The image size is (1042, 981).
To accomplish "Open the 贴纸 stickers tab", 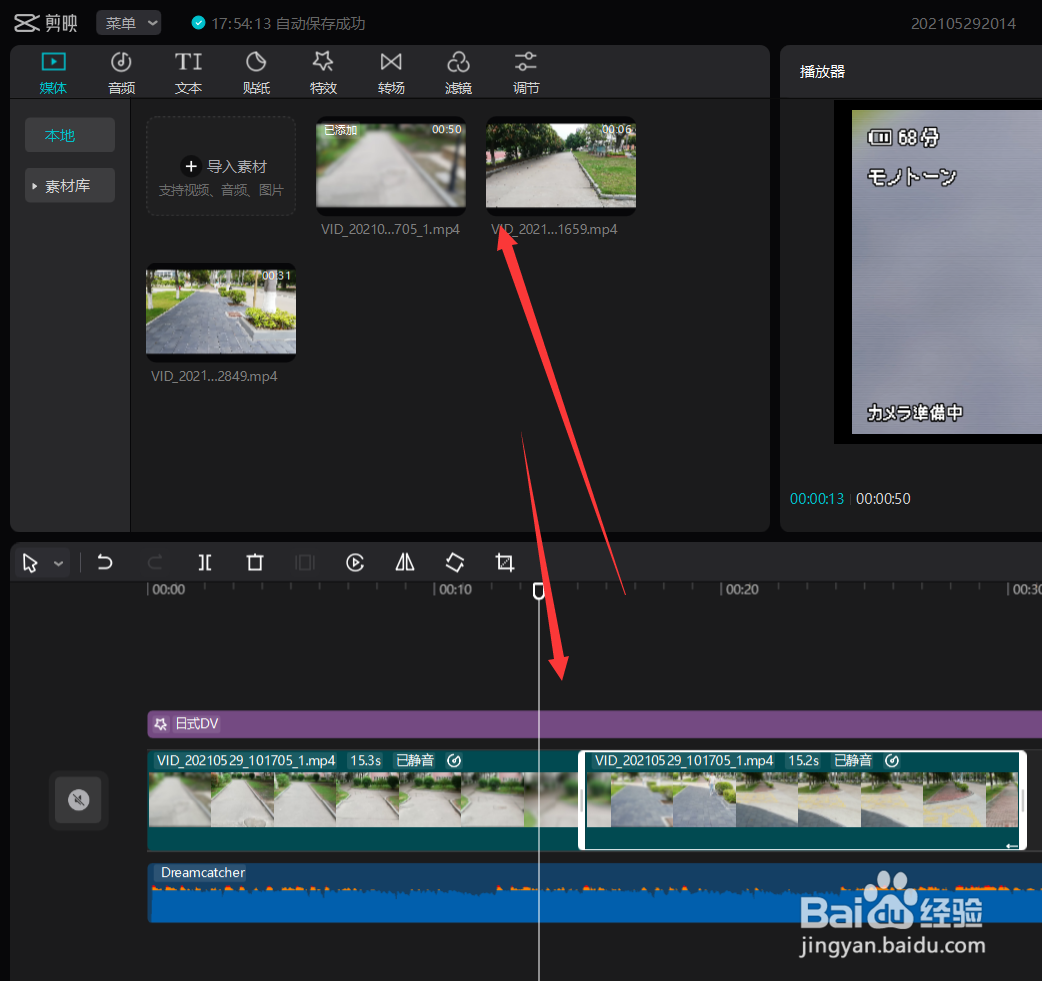I will [x=256, y=73].
